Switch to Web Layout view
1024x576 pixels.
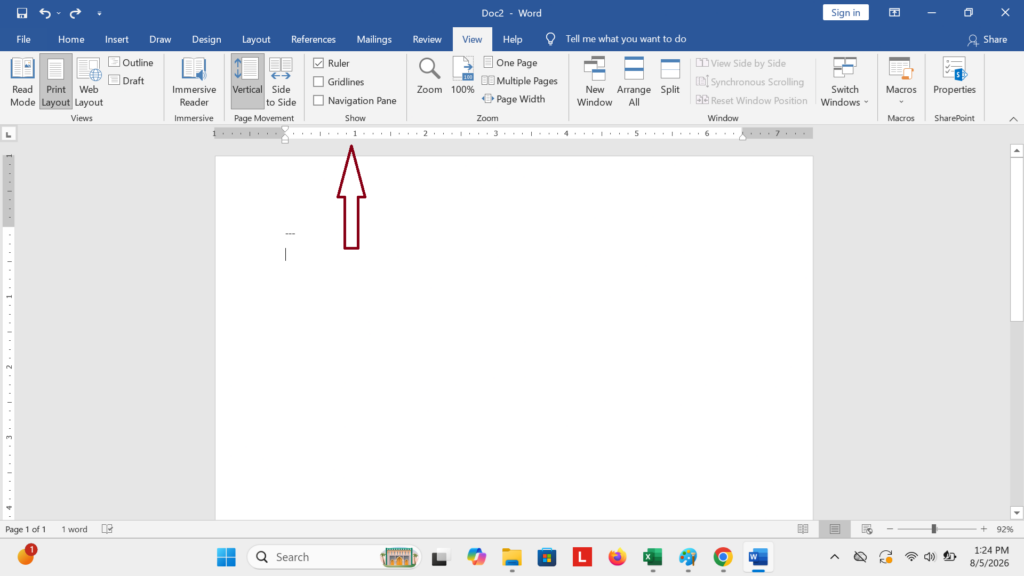click(89, 82)
